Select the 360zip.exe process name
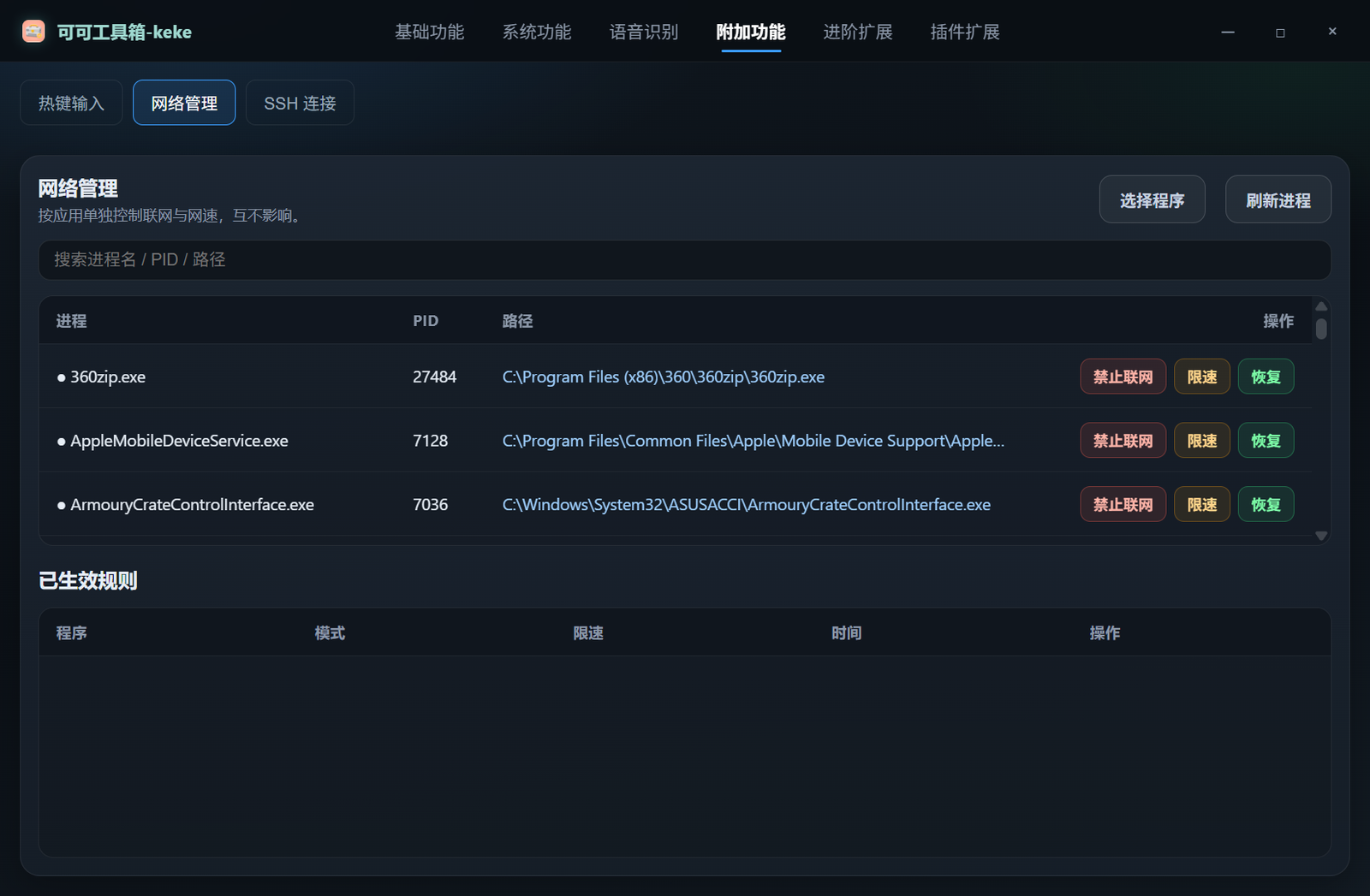The width and height of the screenshot is (1370, 896). (x=108, y=377)
